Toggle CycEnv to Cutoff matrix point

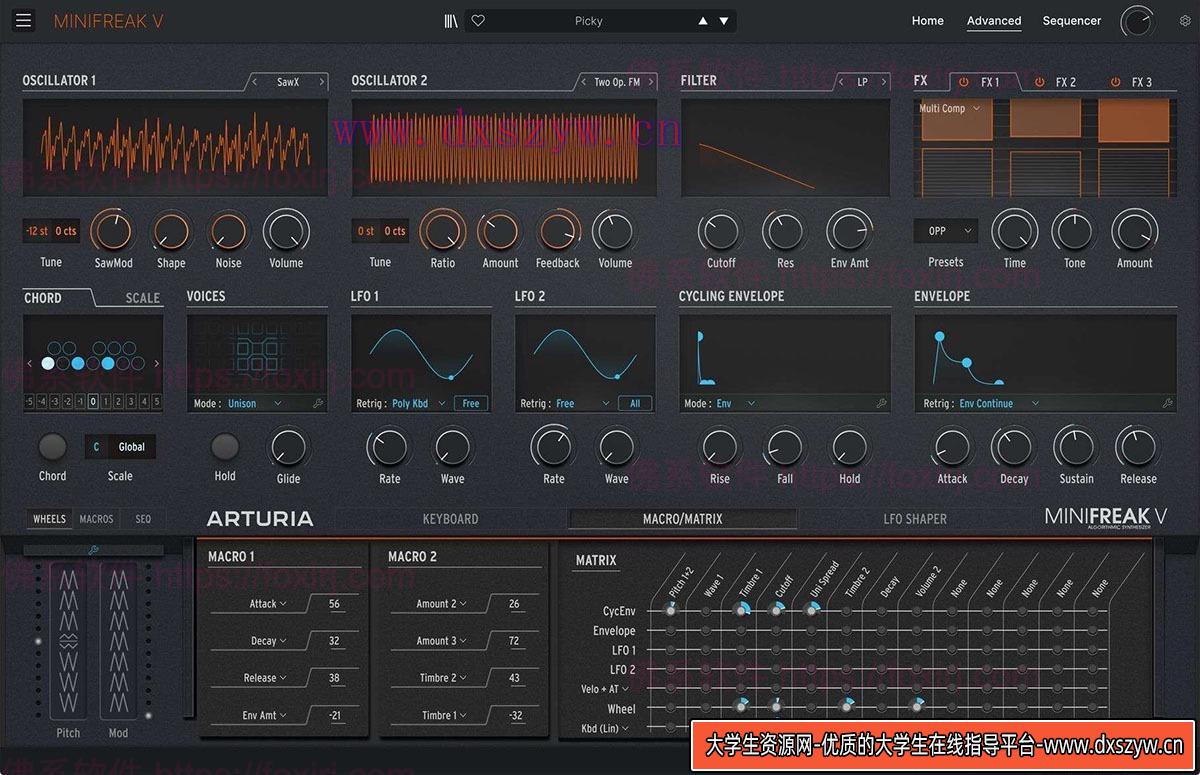click(x=776, y=610)
